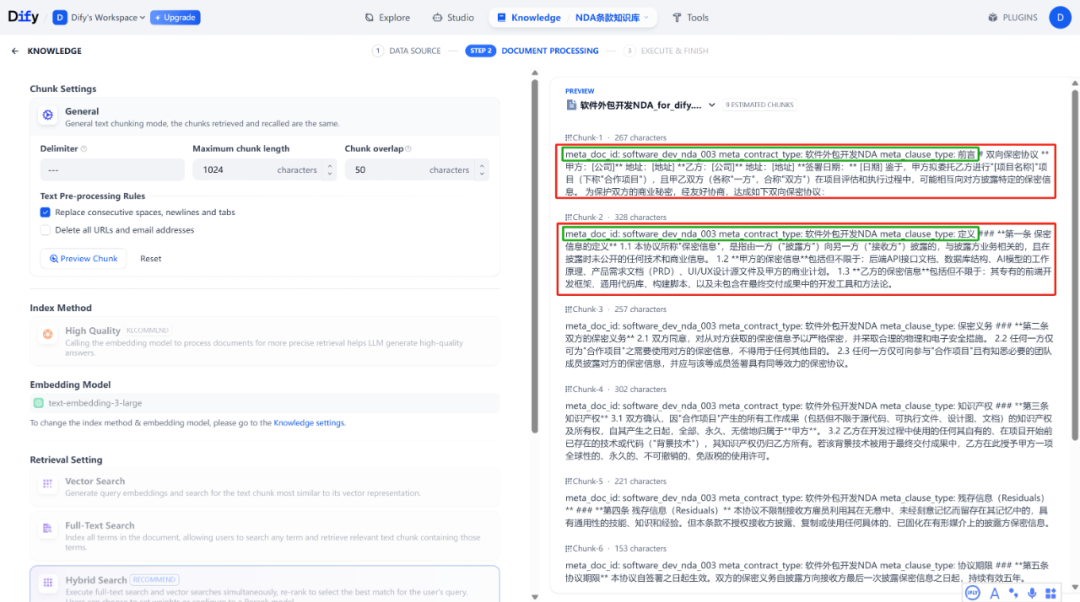Viewport: 1080px width, 602px height.
Task: Click the Preview Chunk button
Action: (83, 258)
